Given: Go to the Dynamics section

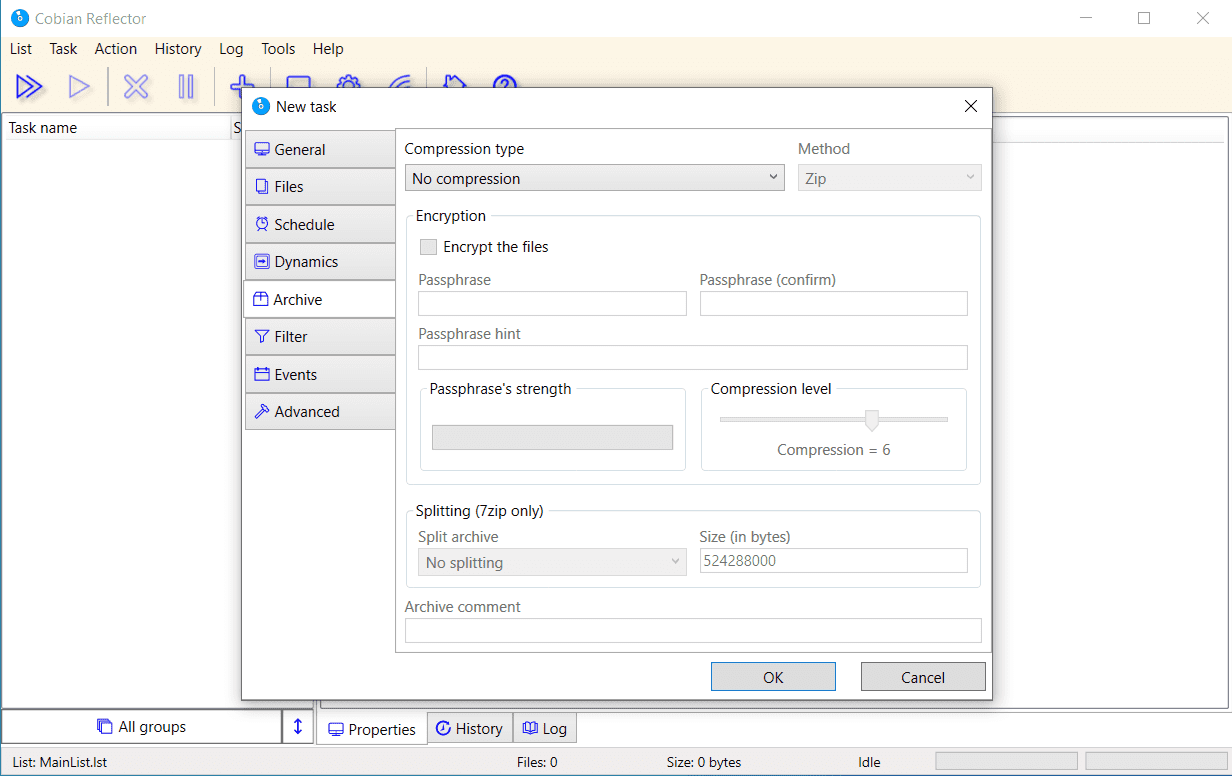Looking at the screenshot, I should click(320, 262).
